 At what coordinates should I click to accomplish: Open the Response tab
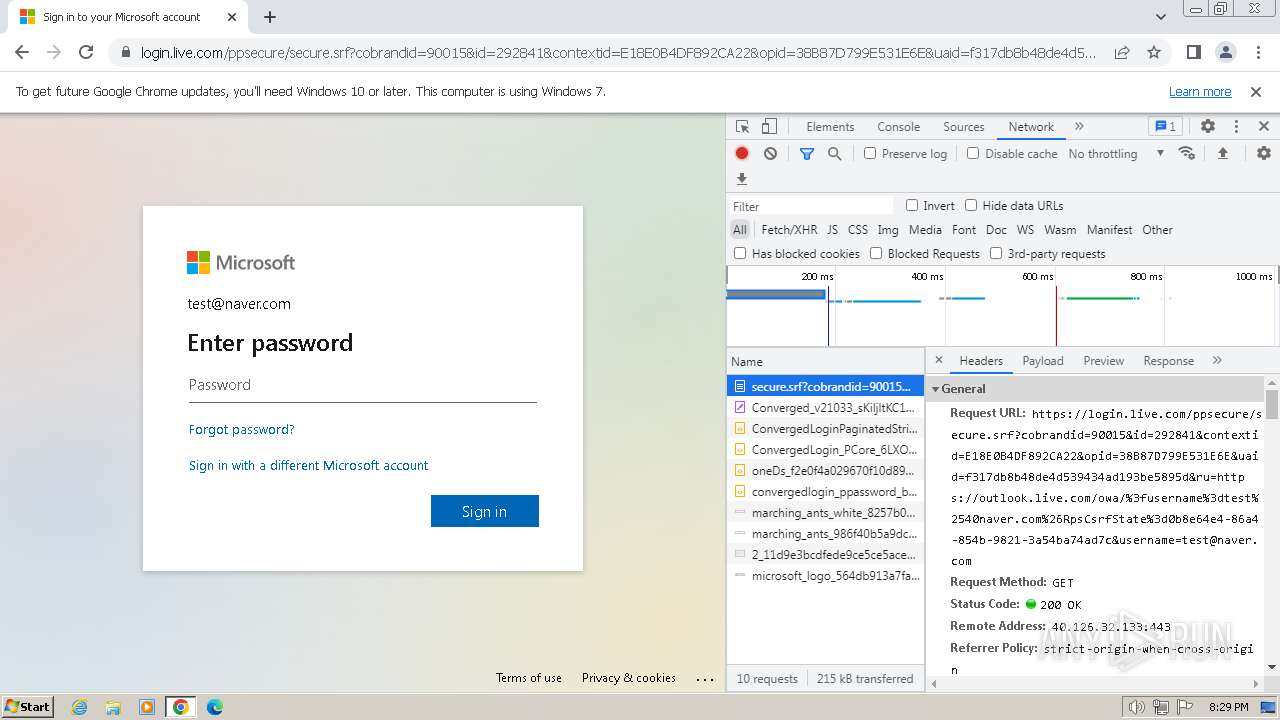tap(1168, 361)
